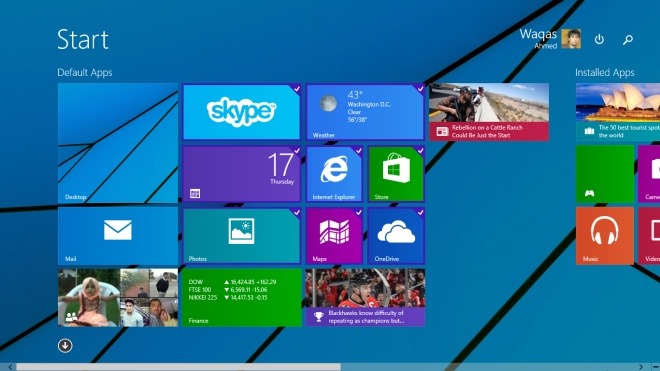Open the Store tile

coord(396,174)
